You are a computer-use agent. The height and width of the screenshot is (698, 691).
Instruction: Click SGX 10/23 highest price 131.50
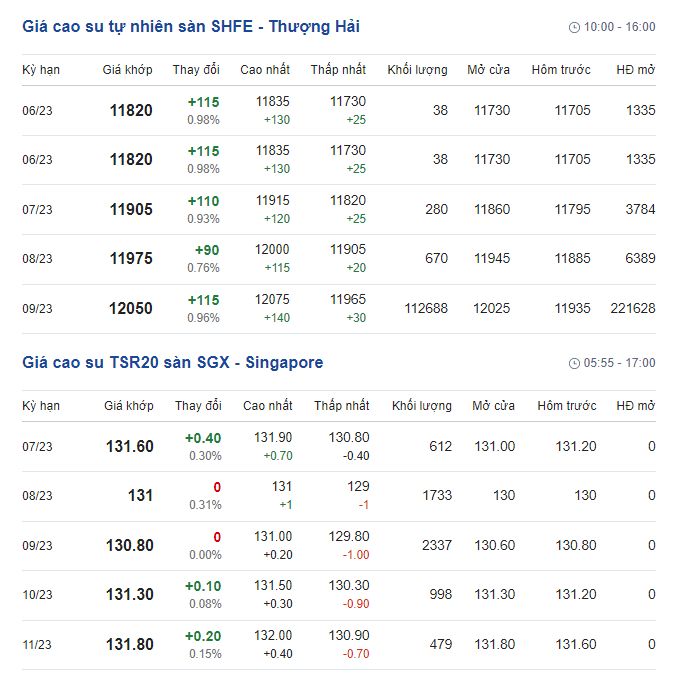tap(273, 585)
